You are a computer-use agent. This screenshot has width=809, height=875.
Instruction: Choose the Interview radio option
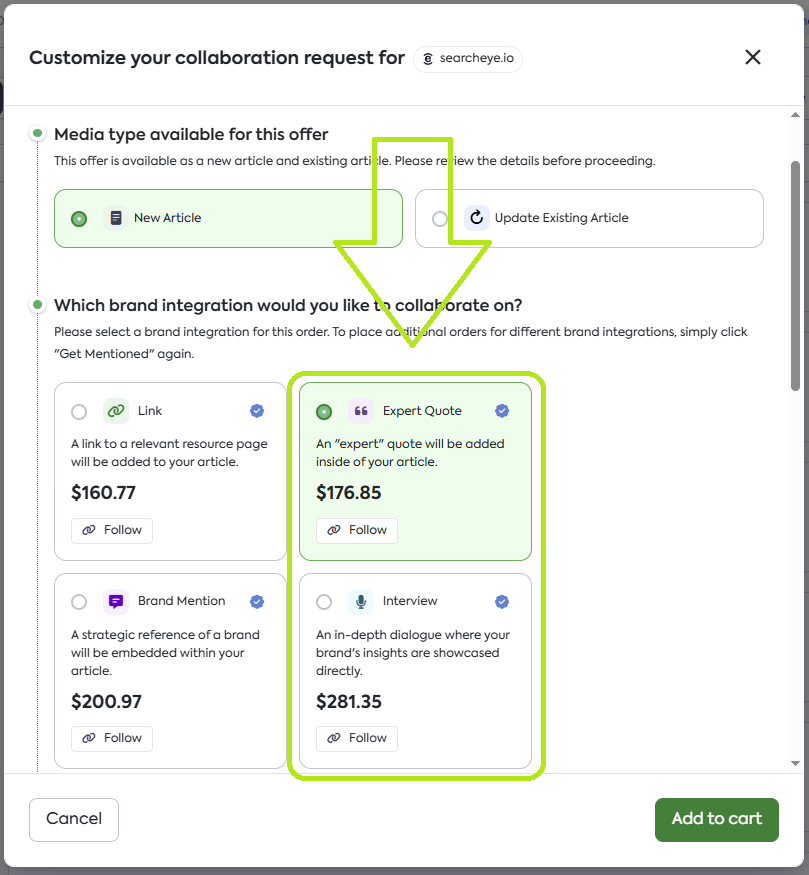click(324, 602)
